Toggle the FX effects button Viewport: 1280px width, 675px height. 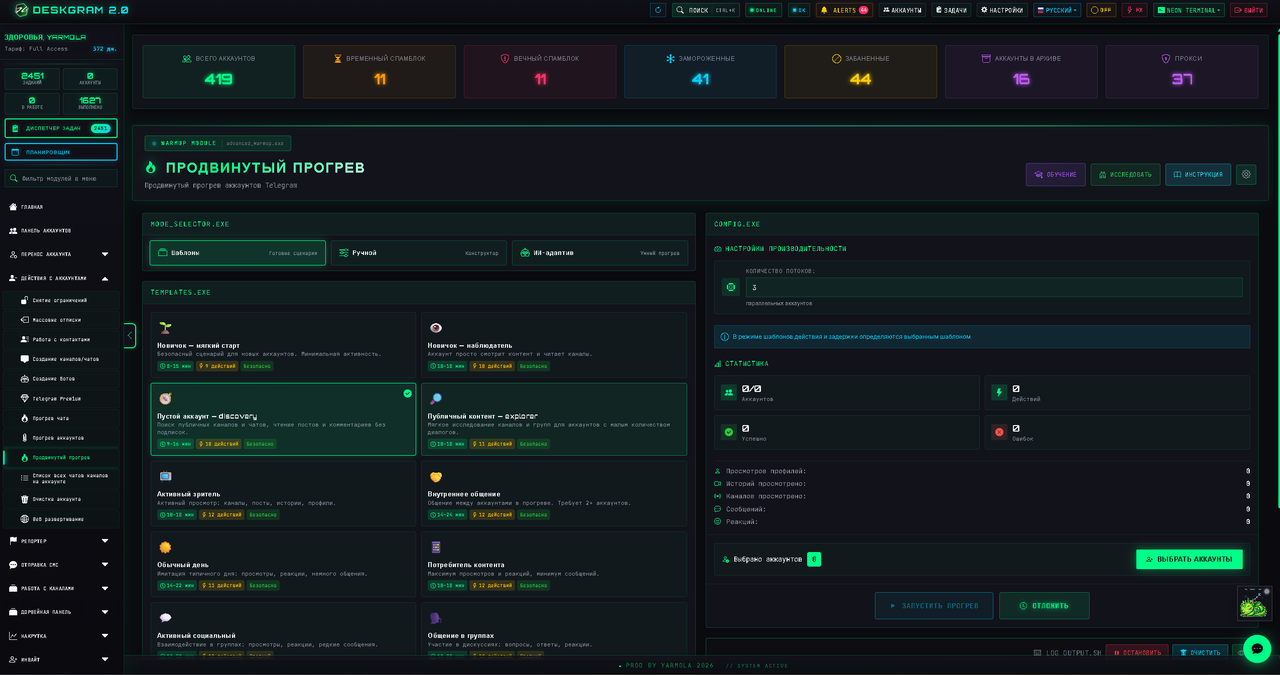[1134, 10]
